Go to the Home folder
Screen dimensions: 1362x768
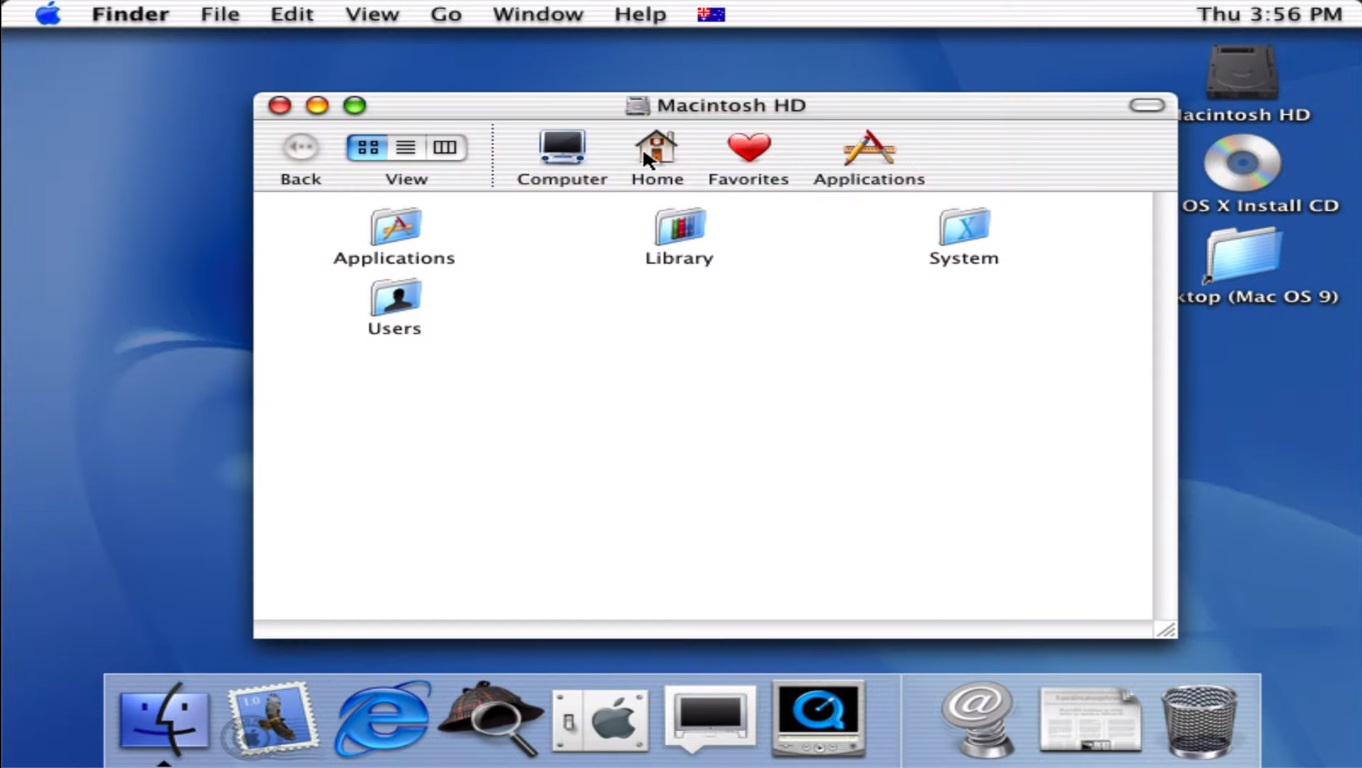[657, 158]
